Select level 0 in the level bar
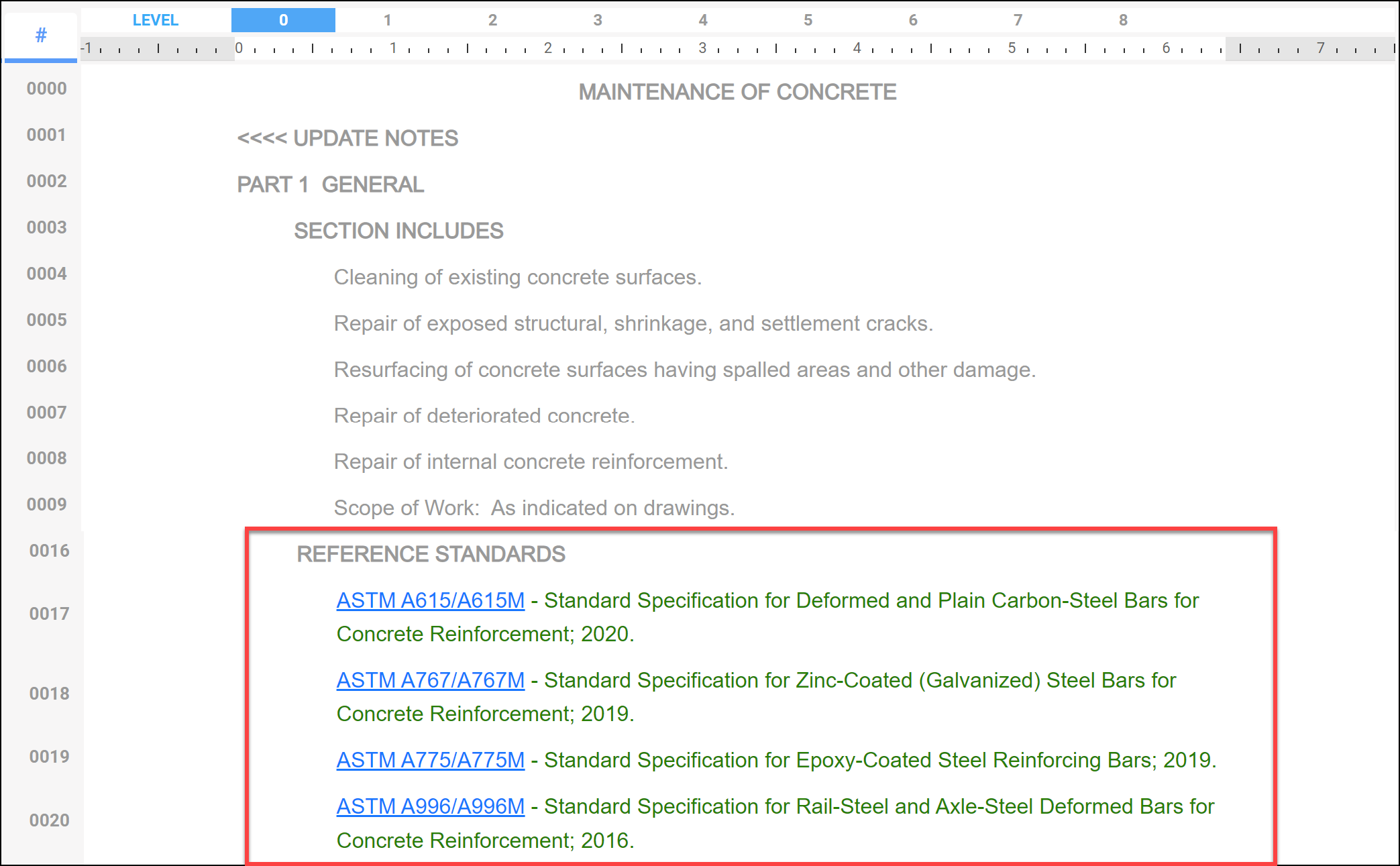Image resolution: width=1400 pixels, height=866 pixels. [x=283, y=20]
